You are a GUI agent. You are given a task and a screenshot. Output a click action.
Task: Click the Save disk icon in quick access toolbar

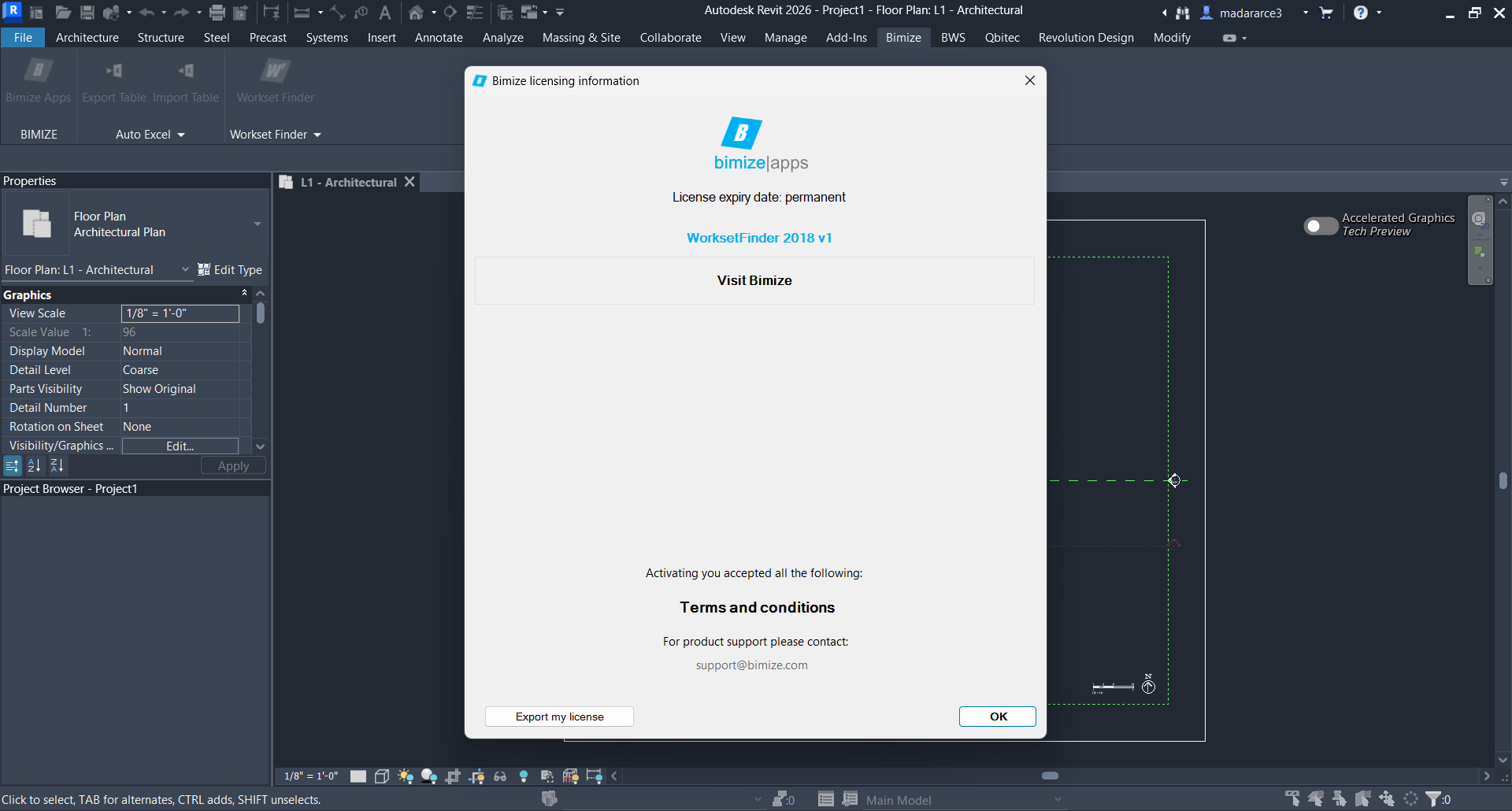pos(87,13)
